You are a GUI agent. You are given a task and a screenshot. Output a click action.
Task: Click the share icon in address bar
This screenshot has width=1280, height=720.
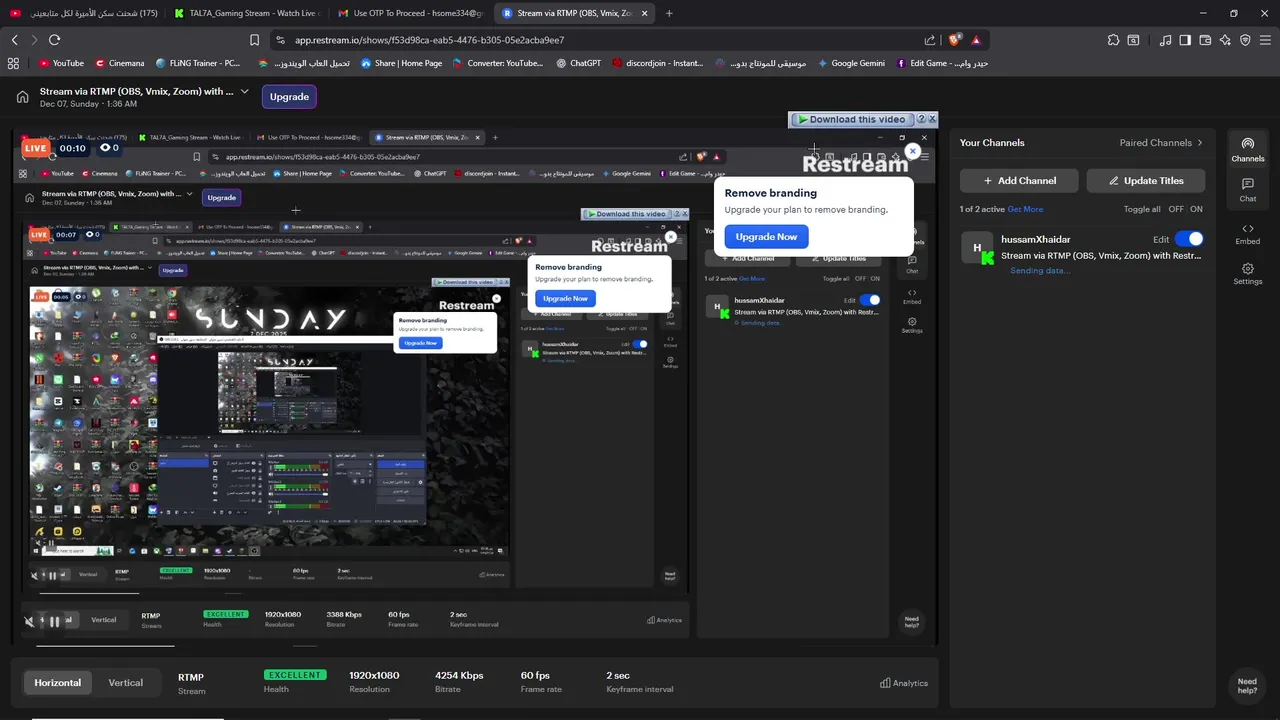pos(930,40)
